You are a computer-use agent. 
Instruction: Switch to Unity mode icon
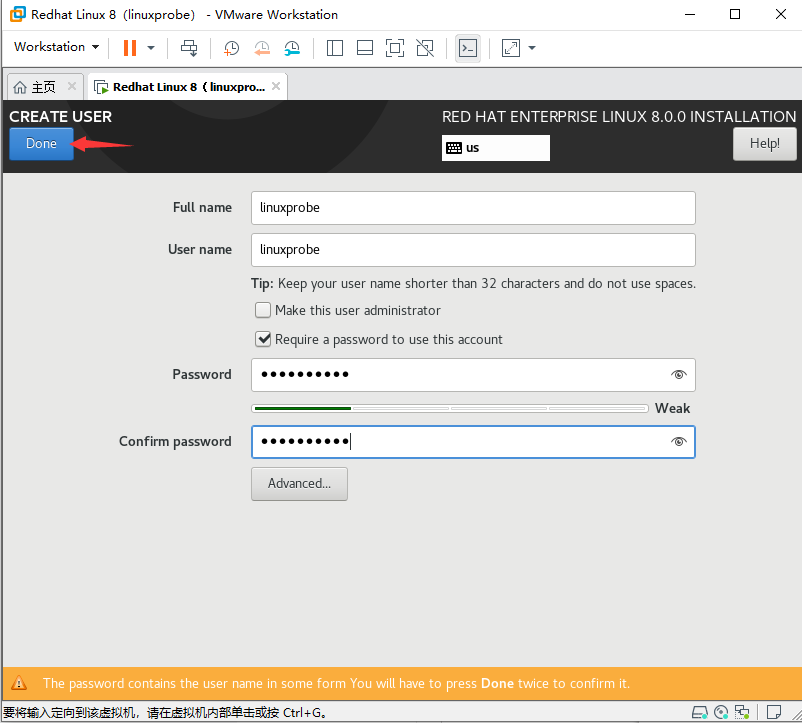tap(425, 48)
